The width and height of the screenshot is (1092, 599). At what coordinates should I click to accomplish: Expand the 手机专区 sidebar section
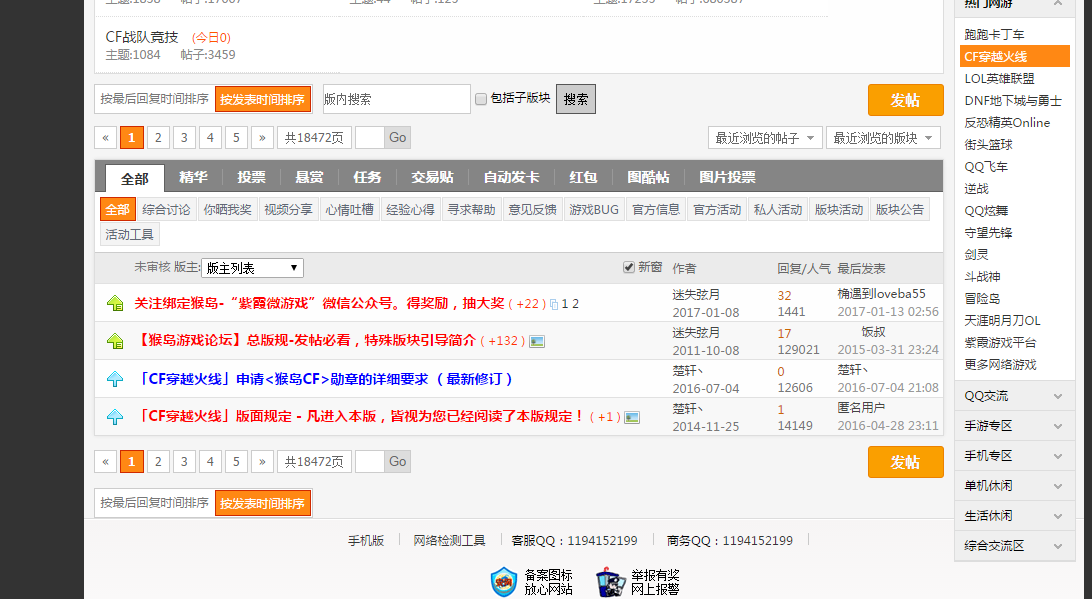click(x=1014, y=456)
